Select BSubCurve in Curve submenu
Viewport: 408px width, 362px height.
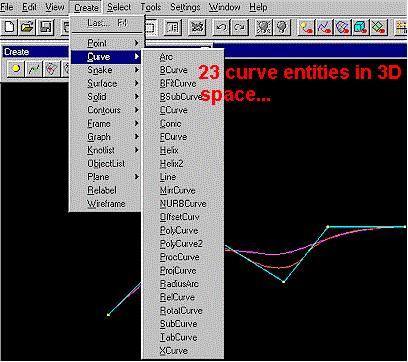[x=183, y=97]
